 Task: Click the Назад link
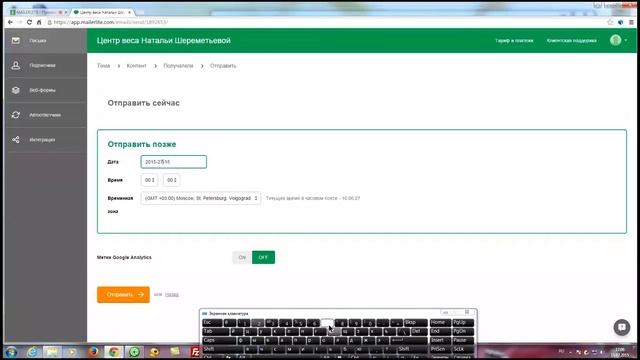[x=172, y=294]
